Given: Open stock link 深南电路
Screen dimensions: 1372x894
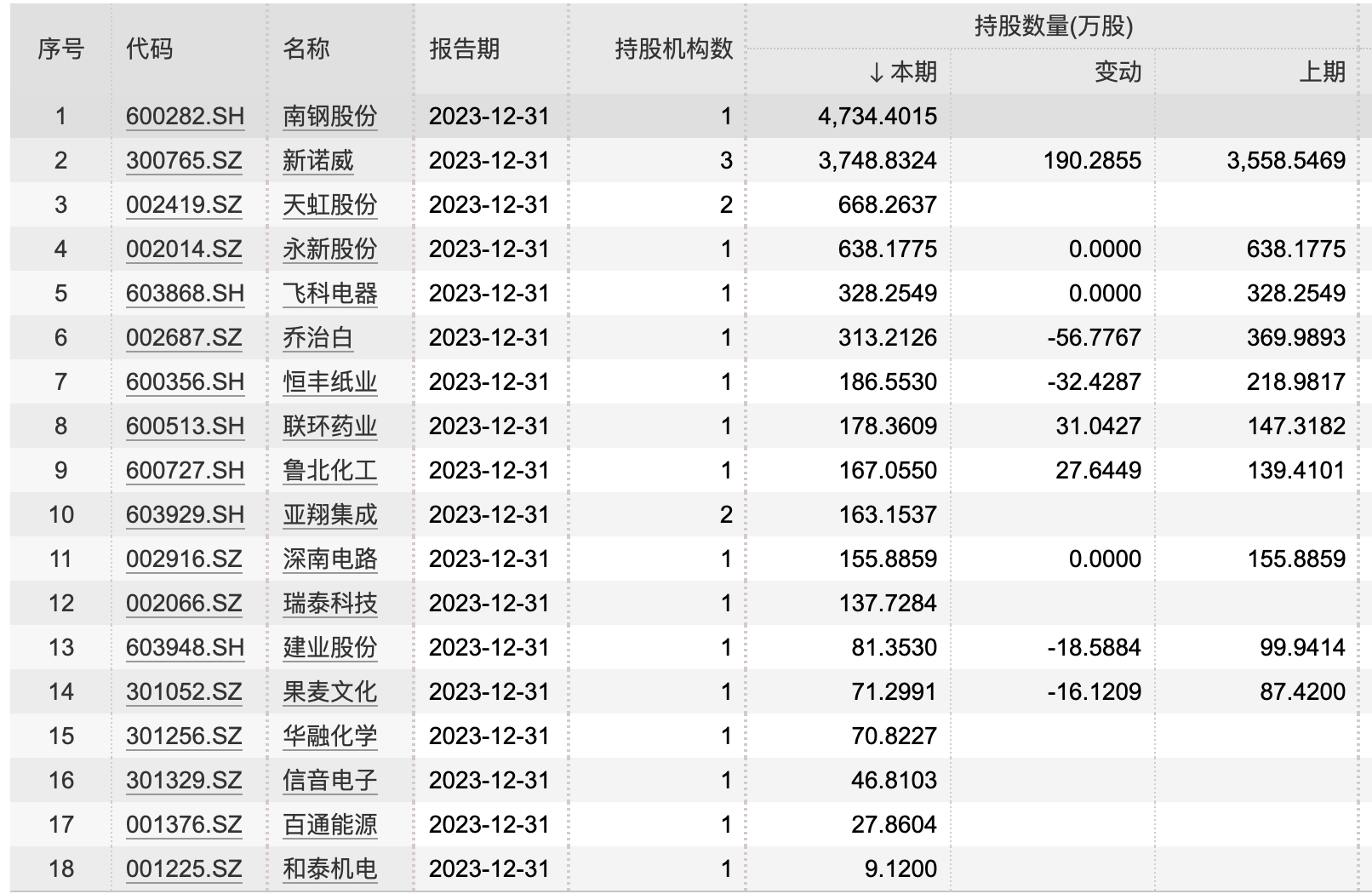Looking at the screenshot, I should coord(329,559).
